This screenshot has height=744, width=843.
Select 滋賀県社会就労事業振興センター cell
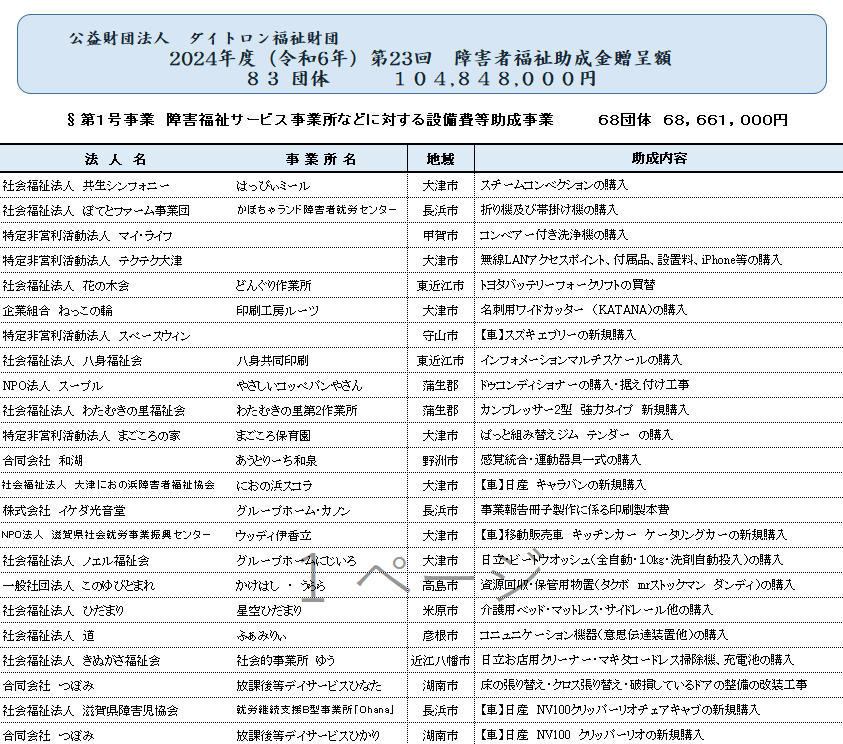[106, 535]
